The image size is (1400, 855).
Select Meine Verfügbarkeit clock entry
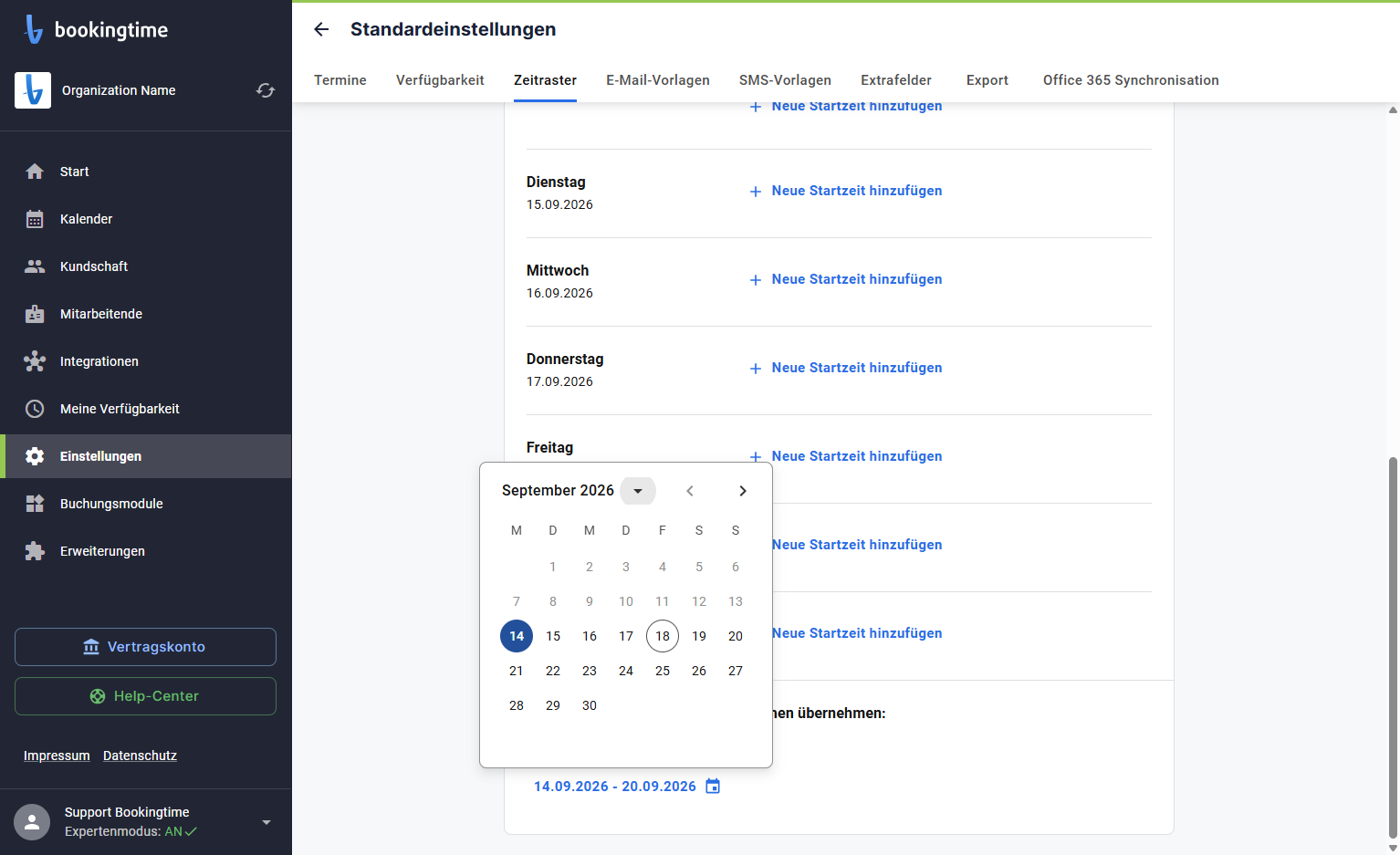pyautogui.click(x=146, y=409)
